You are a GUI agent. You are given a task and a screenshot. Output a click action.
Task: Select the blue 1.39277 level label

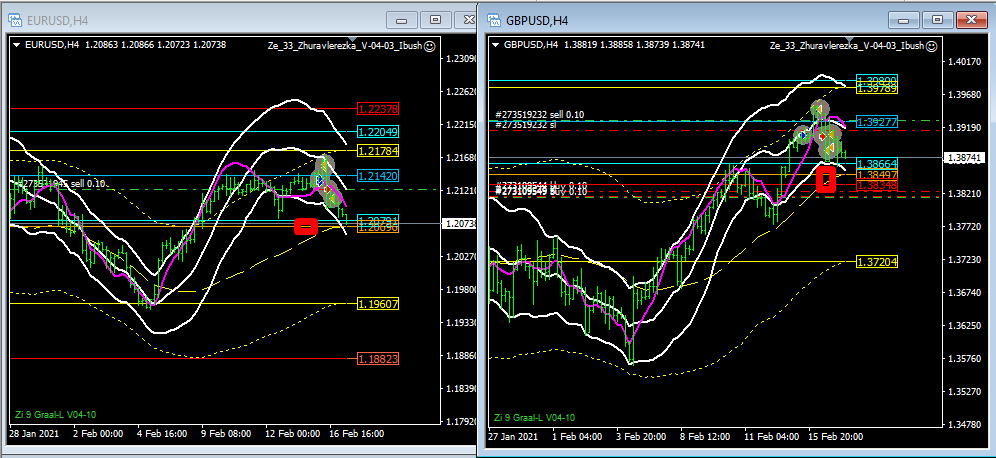tap(877, 122)
